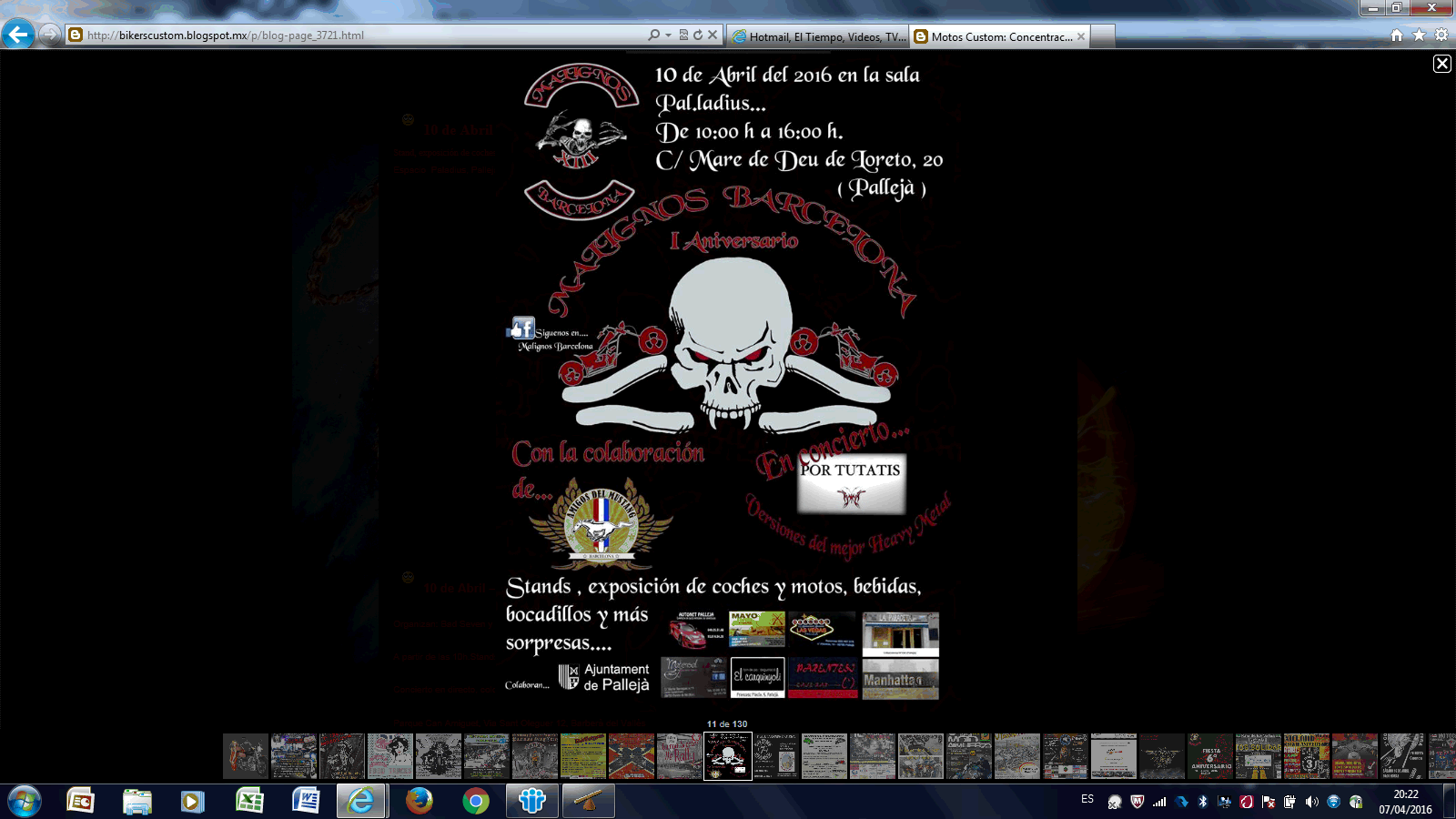Open Favorites star icon
Screen dimensions: 1456x819
1419,35
